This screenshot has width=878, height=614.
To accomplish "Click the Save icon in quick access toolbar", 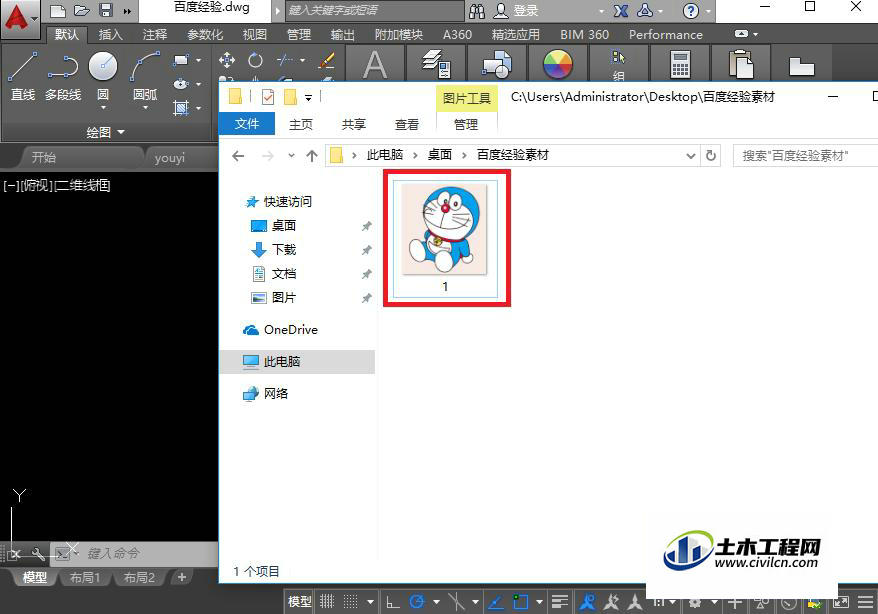I will (x=105, y=10).
